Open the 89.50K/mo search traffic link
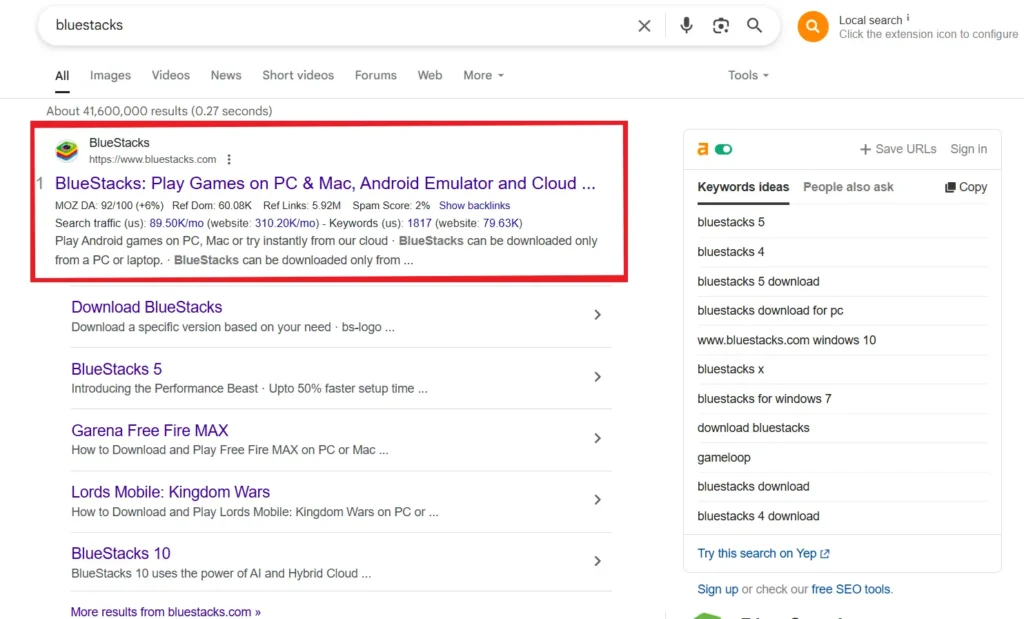Image resolution: width=1024 pixels, height=619 pixels. point(176,223)
